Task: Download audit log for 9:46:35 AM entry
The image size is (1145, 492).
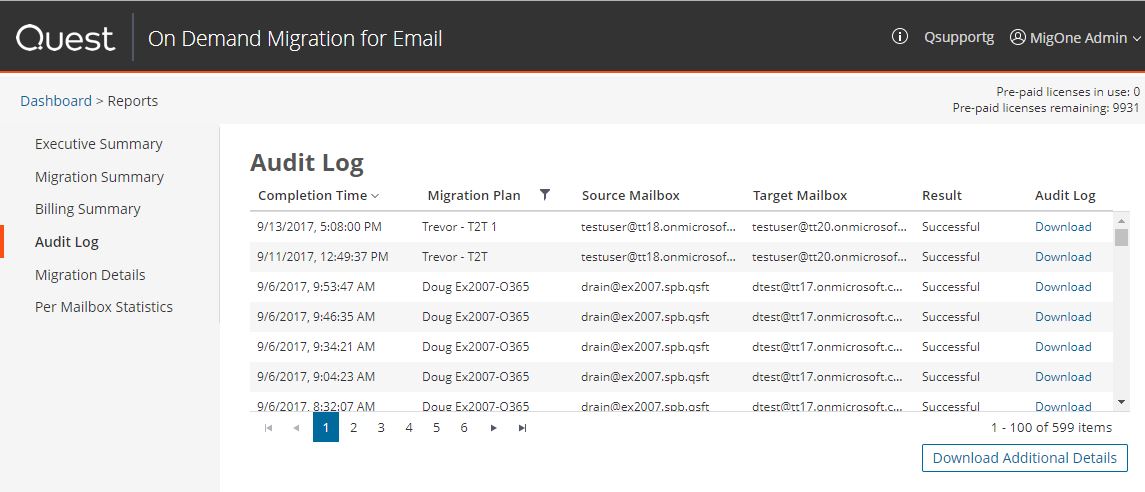Action: coord(1063,316)
